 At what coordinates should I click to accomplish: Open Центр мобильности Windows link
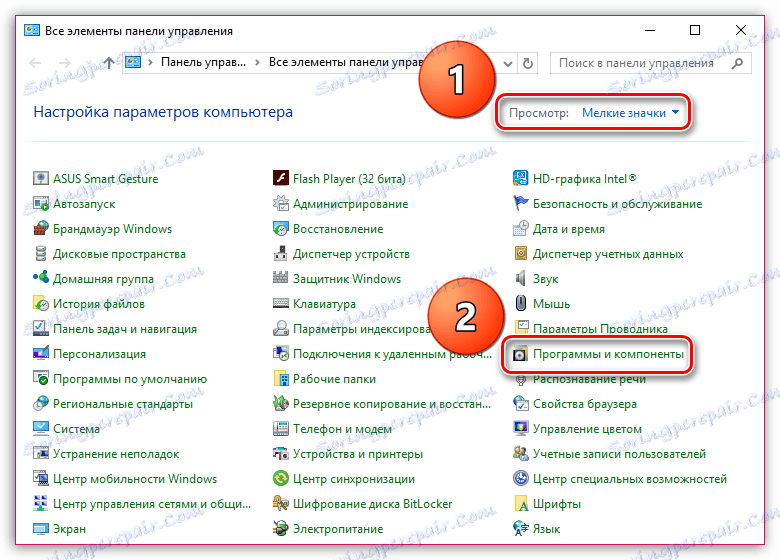[135, 479]
